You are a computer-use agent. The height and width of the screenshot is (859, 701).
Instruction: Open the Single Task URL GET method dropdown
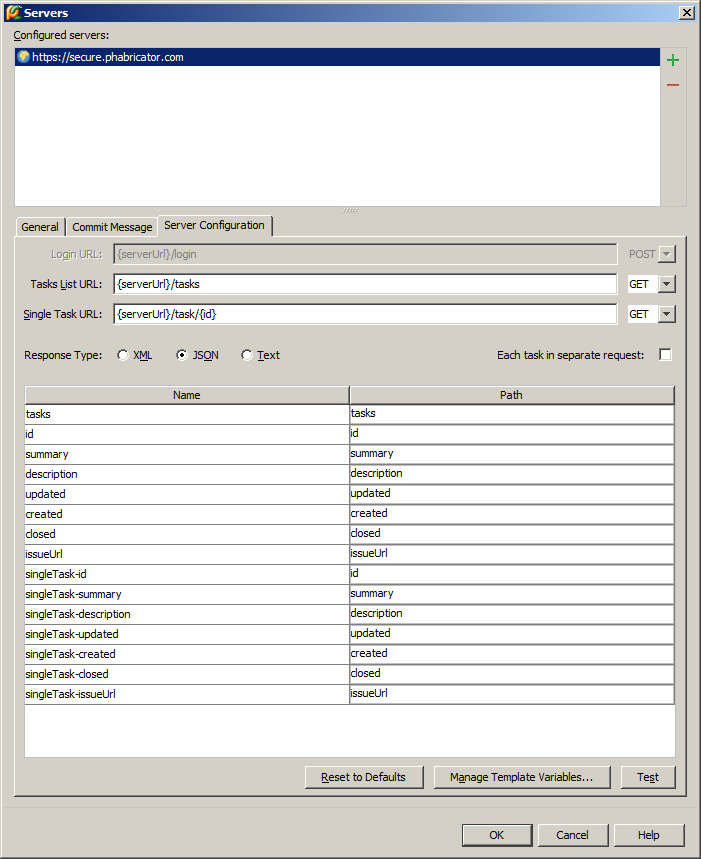pos(666,314)
